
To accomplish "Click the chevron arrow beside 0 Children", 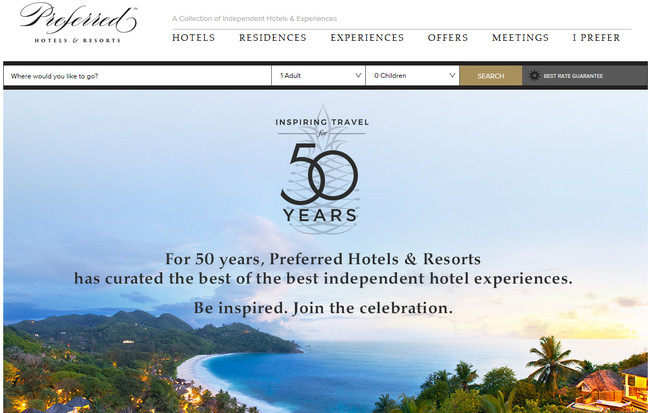I will coord(452,75).
